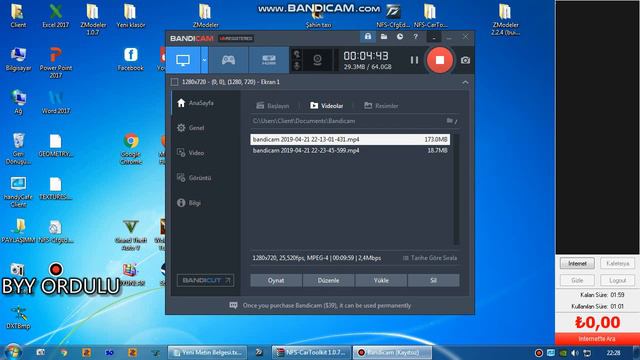The width and height of the screenshot is (640, 360).
Task: Open the Windows Start menu
Action: 13,352
